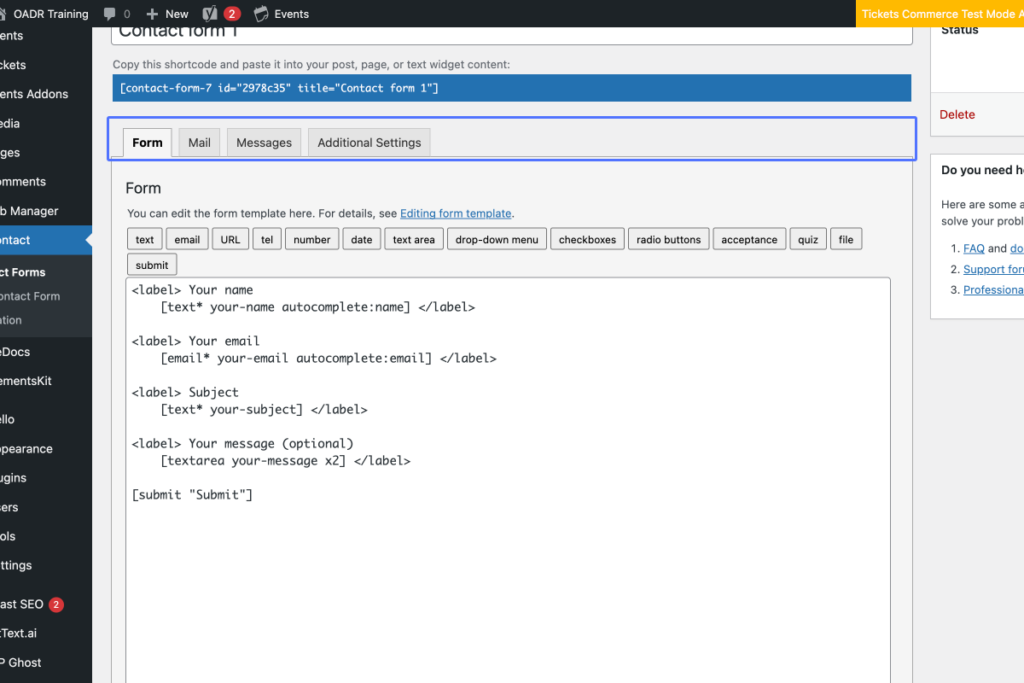Insert a URL field tag
1024x683 pixels.
coord(231,240)
